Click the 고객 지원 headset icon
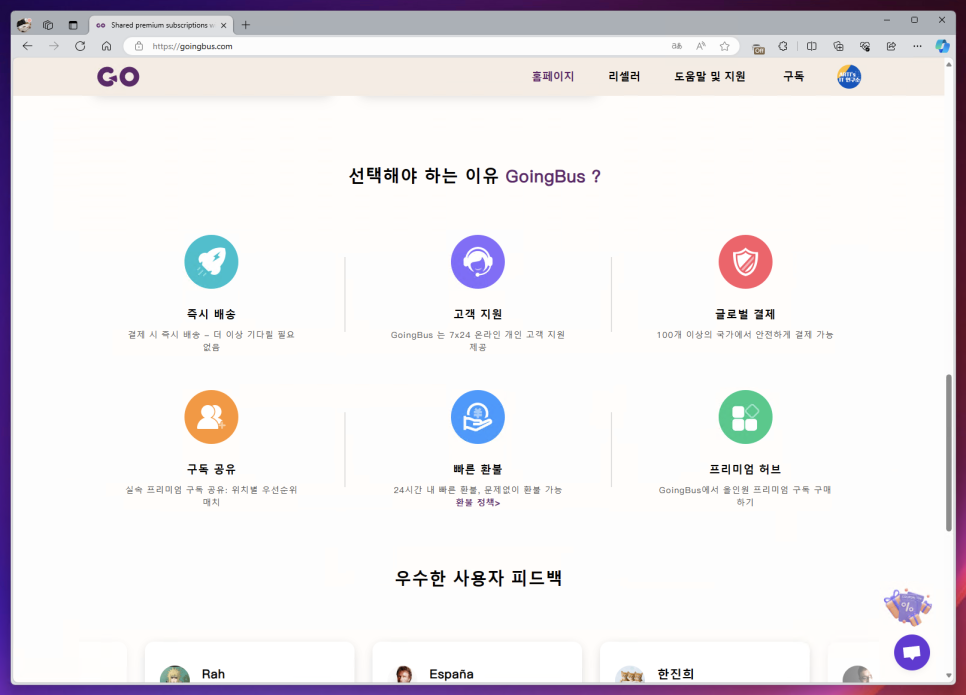The image size is (966, 695). [477, 262]
